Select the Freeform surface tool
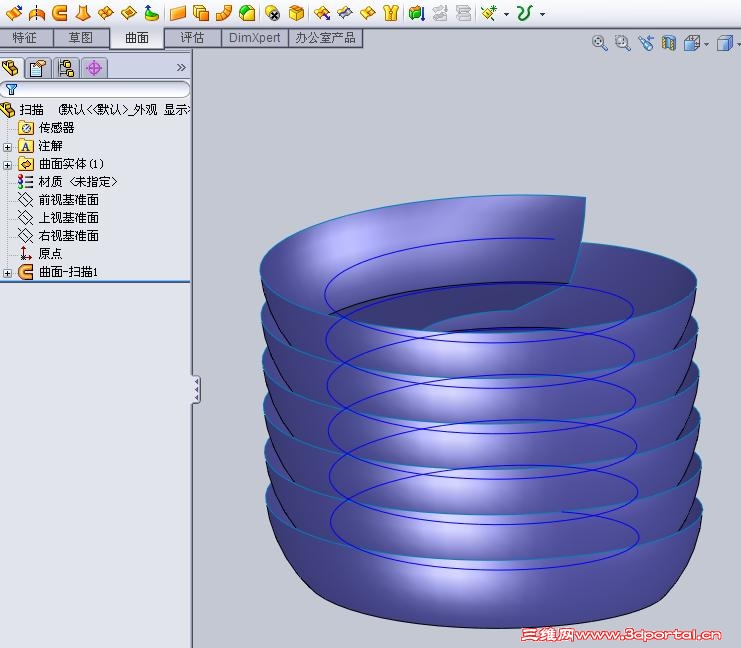Screen dimensions: 741x648 pyautogui.click(x=151, y=13)
